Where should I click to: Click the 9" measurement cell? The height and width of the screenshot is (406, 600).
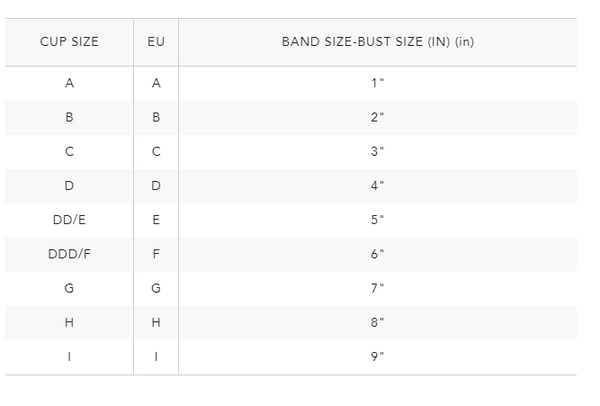(x=377, y=357)
